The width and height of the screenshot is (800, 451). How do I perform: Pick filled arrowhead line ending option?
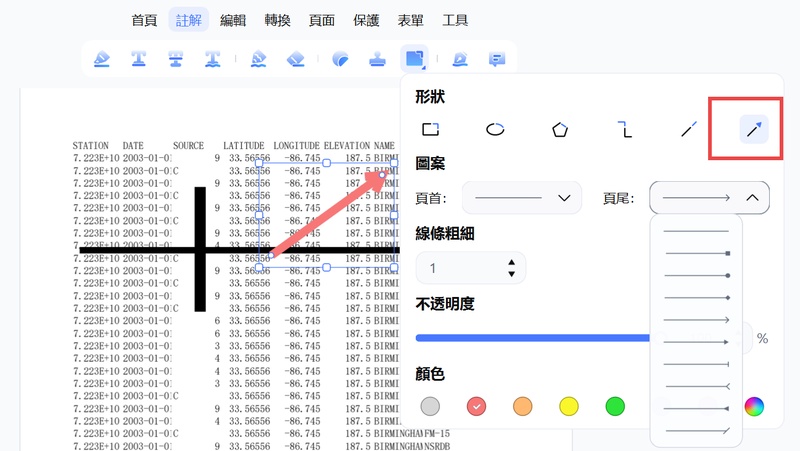[x=696, y=342]
